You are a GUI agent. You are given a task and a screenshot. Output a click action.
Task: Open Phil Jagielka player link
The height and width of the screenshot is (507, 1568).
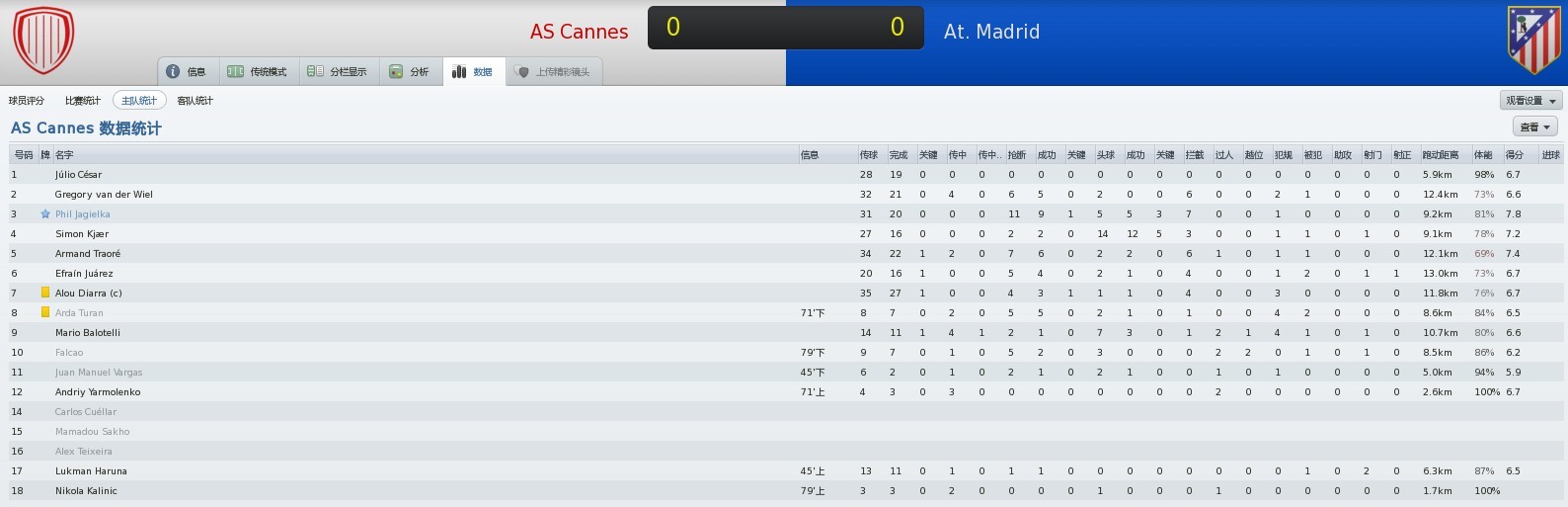pos(83,213)
